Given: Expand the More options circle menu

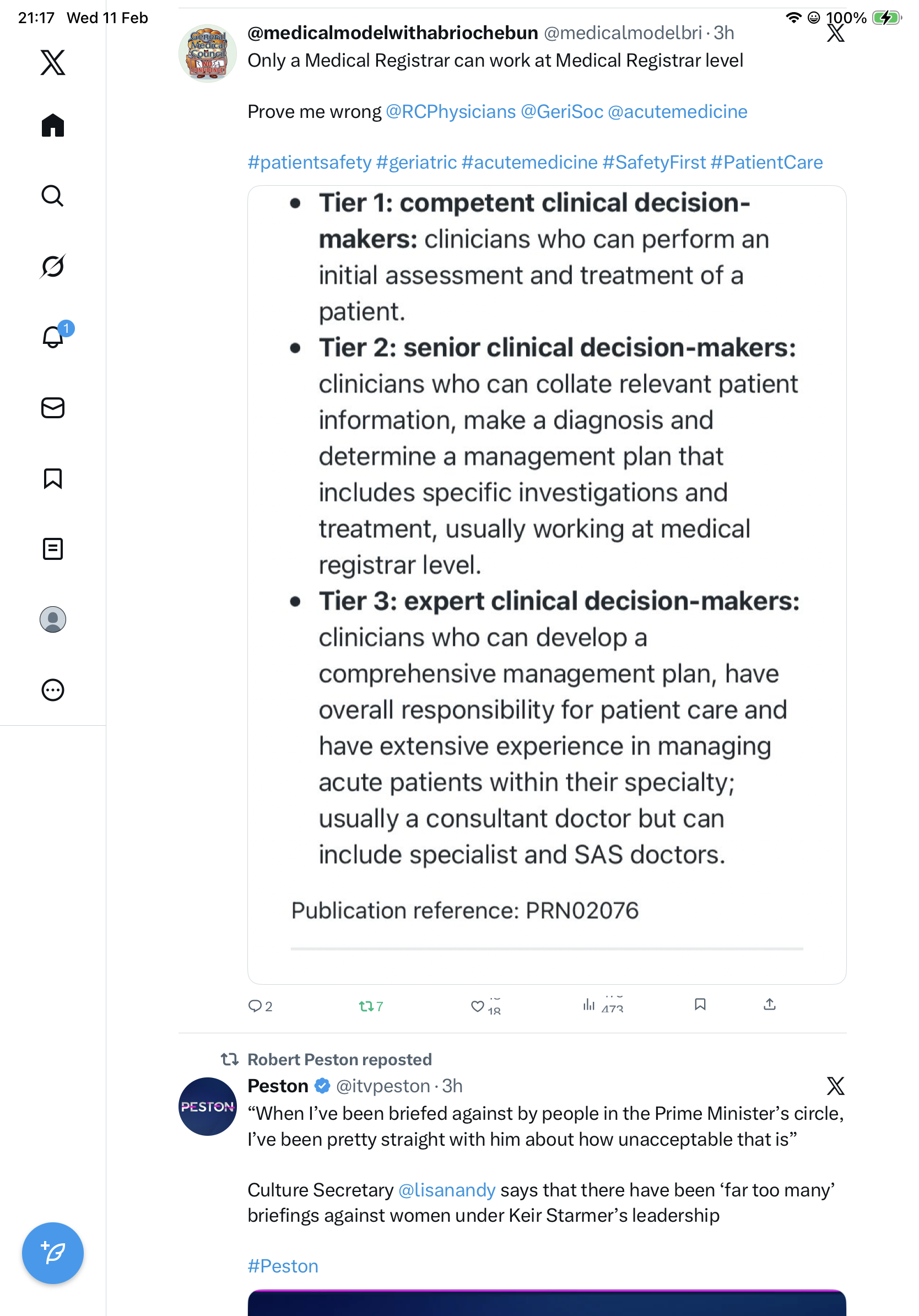Looking at the screenshot, I should [x=53, y=690].
